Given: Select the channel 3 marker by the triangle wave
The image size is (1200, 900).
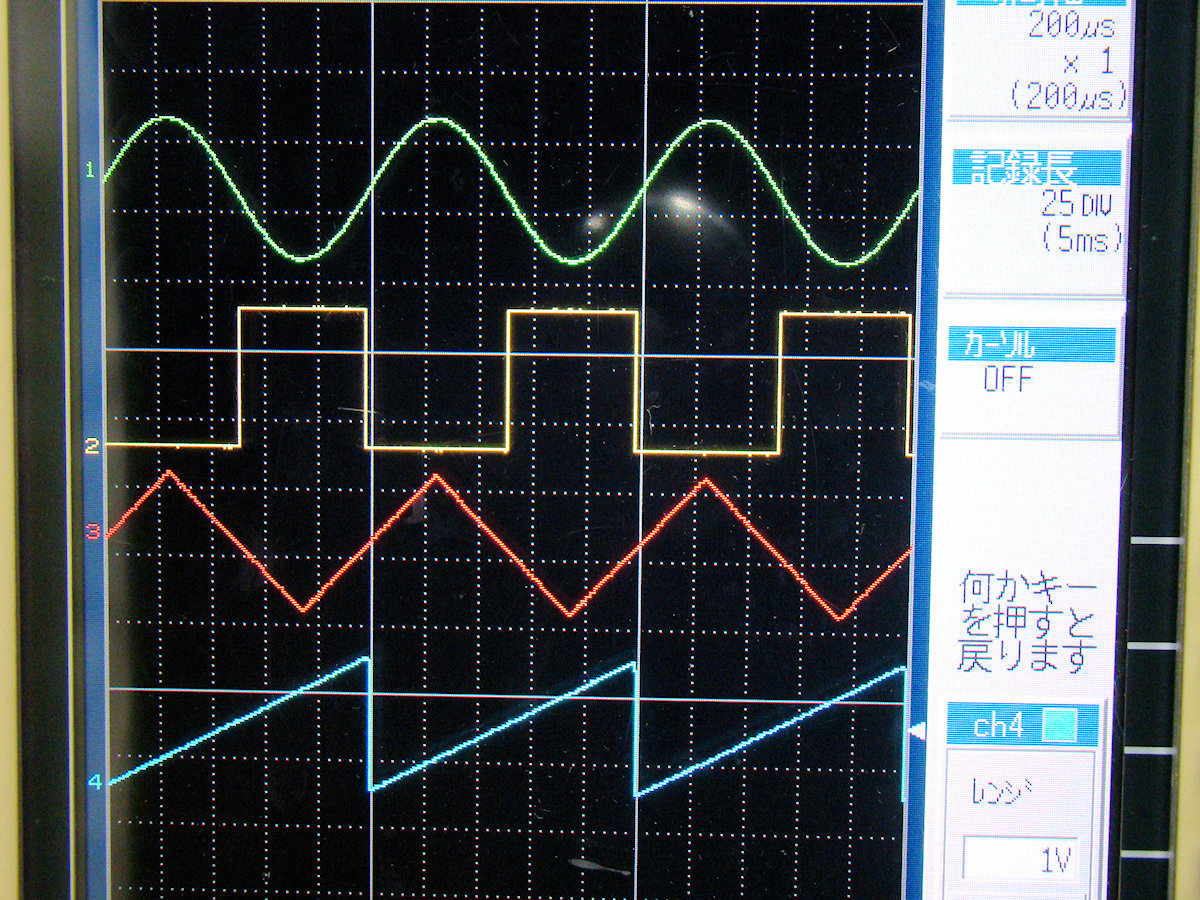Looking at the screenshot, I should [x=93, y=532].
